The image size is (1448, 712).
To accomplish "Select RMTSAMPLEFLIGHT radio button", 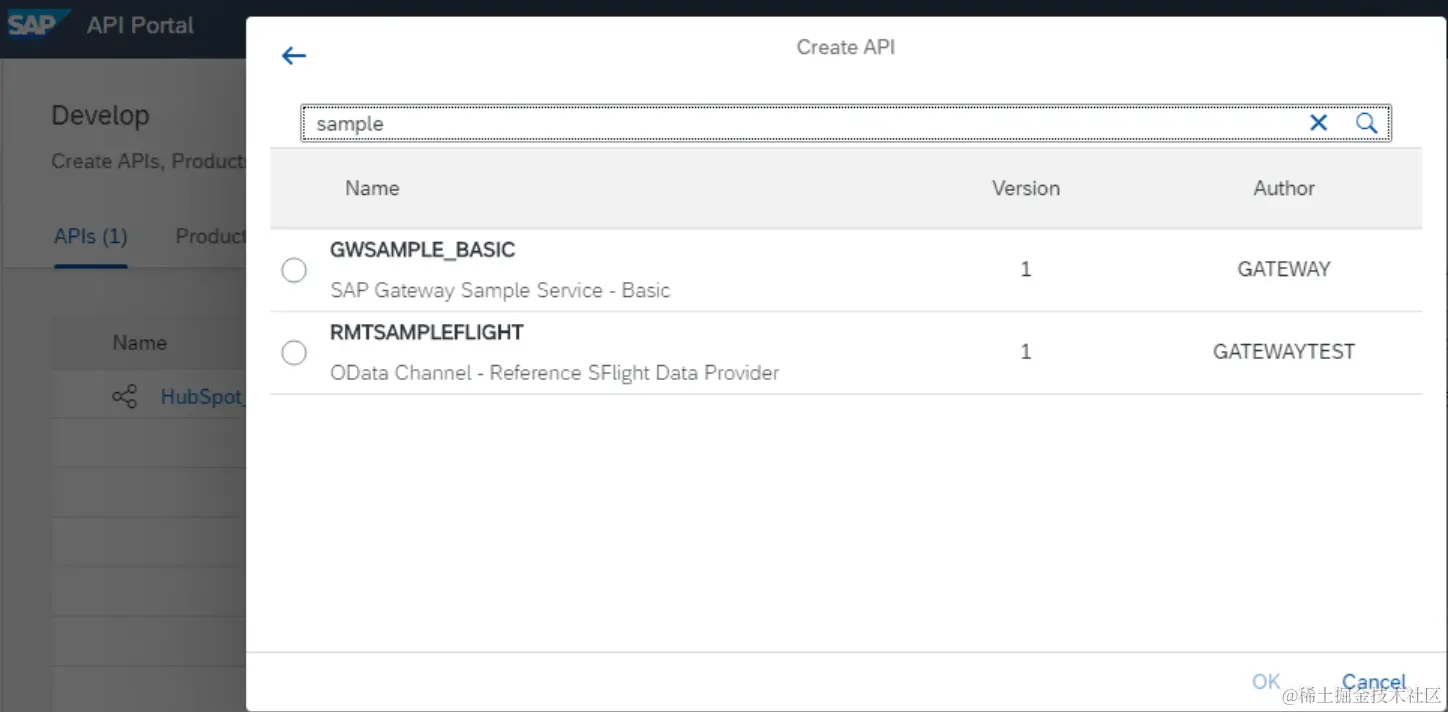I will (294, 352).
